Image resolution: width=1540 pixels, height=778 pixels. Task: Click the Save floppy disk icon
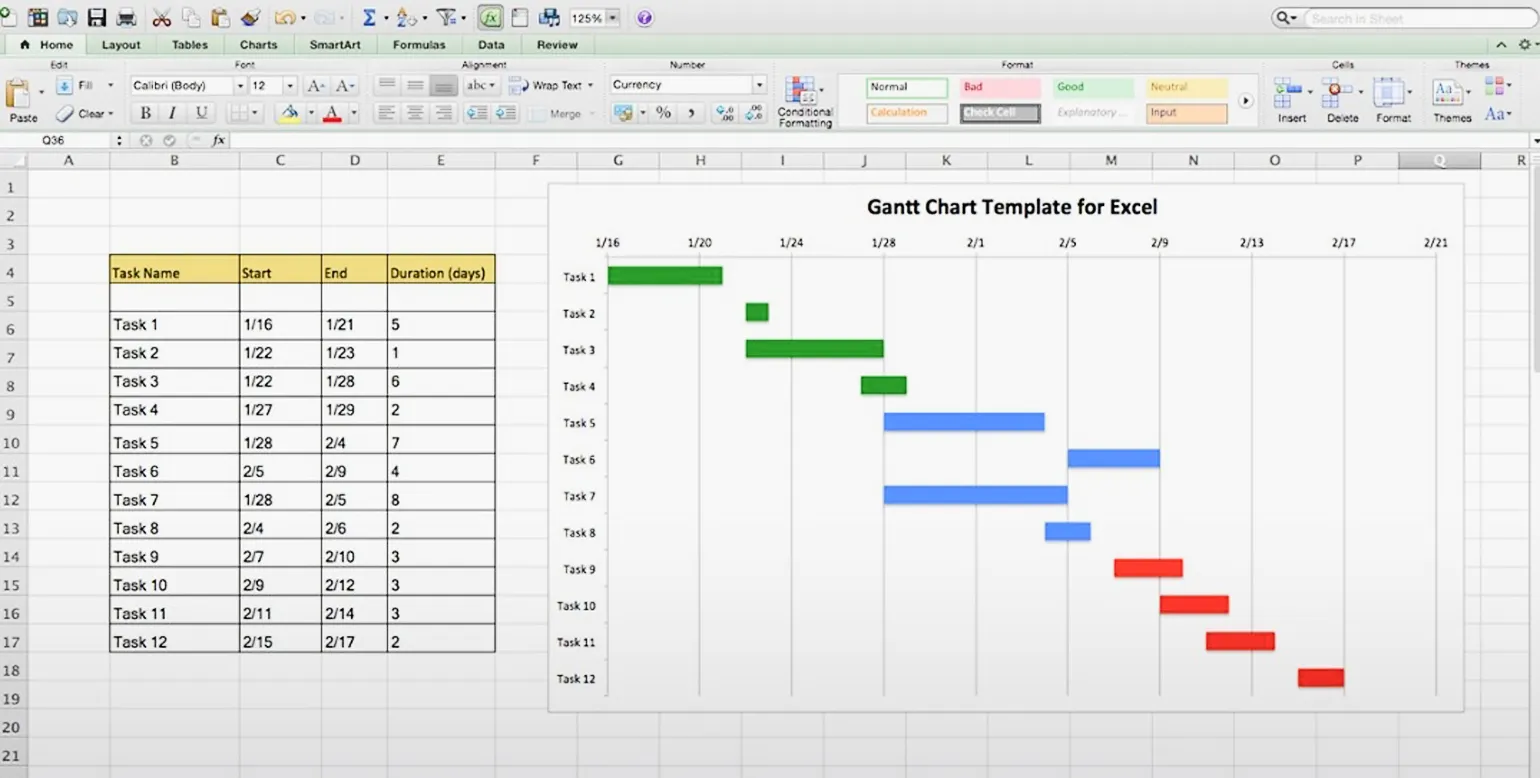(x=97, y=17)
